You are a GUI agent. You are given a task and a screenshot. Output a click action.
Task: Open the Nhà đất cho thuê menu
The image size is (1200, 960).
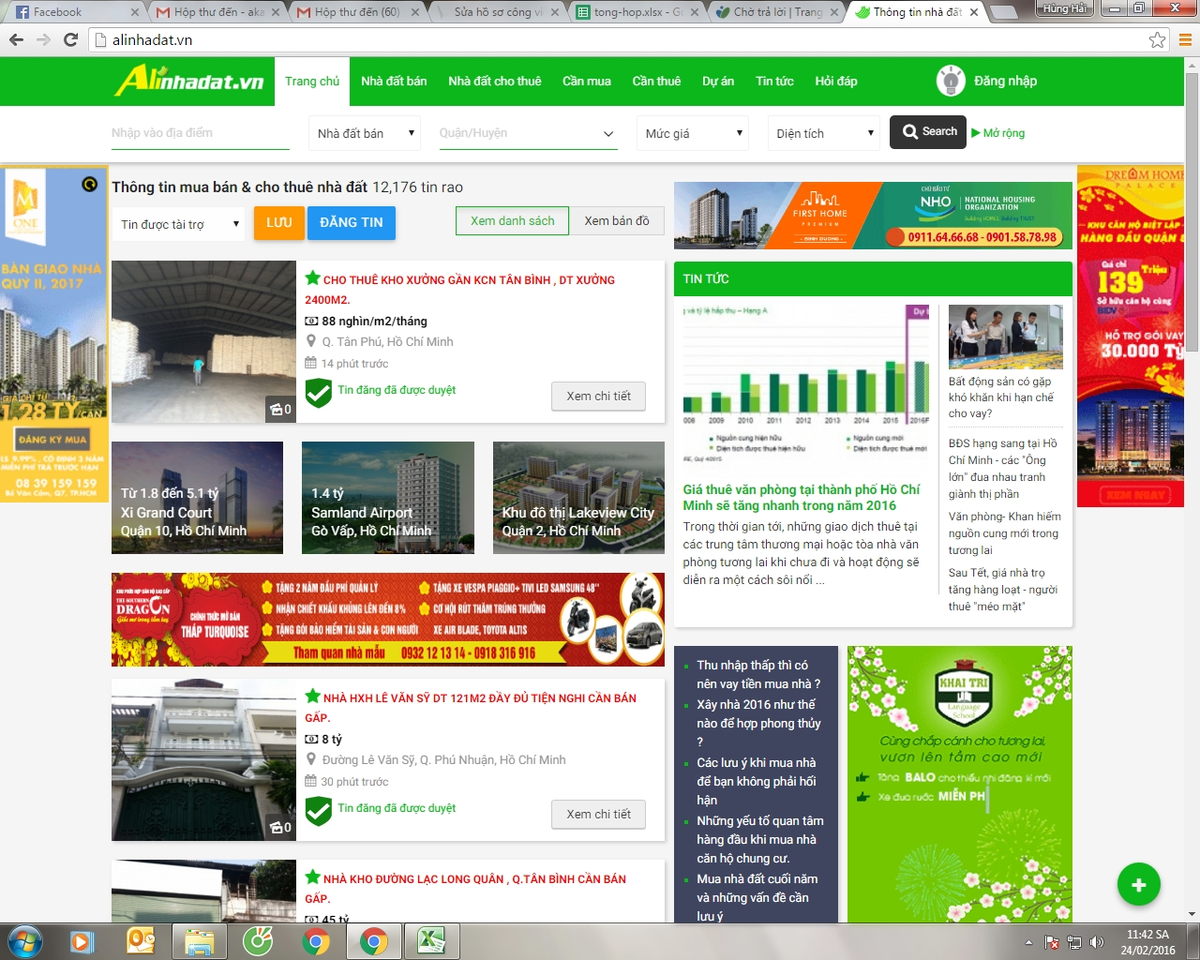point(495,81)
